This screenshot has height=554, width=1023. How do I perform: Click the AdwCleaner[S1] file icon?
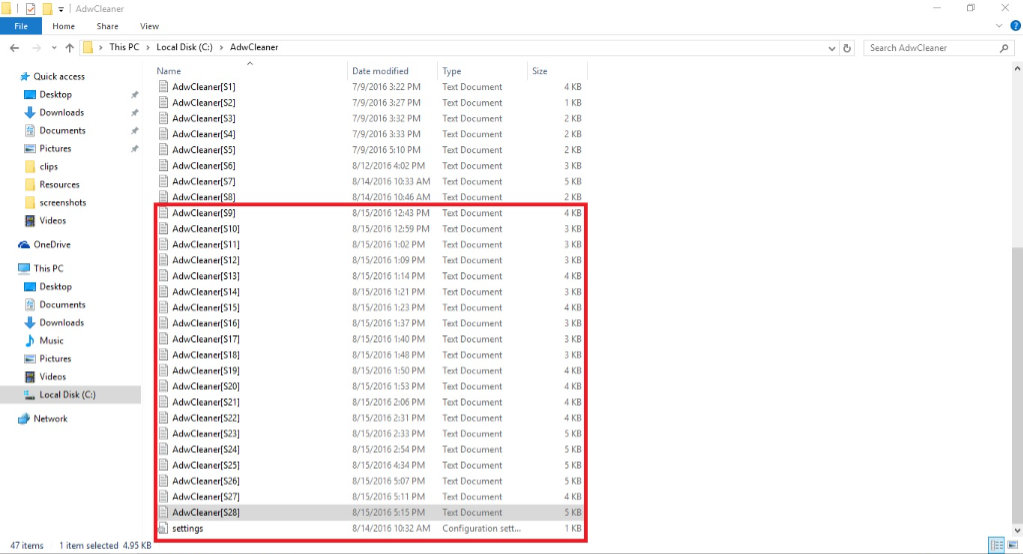click(163, 86)
